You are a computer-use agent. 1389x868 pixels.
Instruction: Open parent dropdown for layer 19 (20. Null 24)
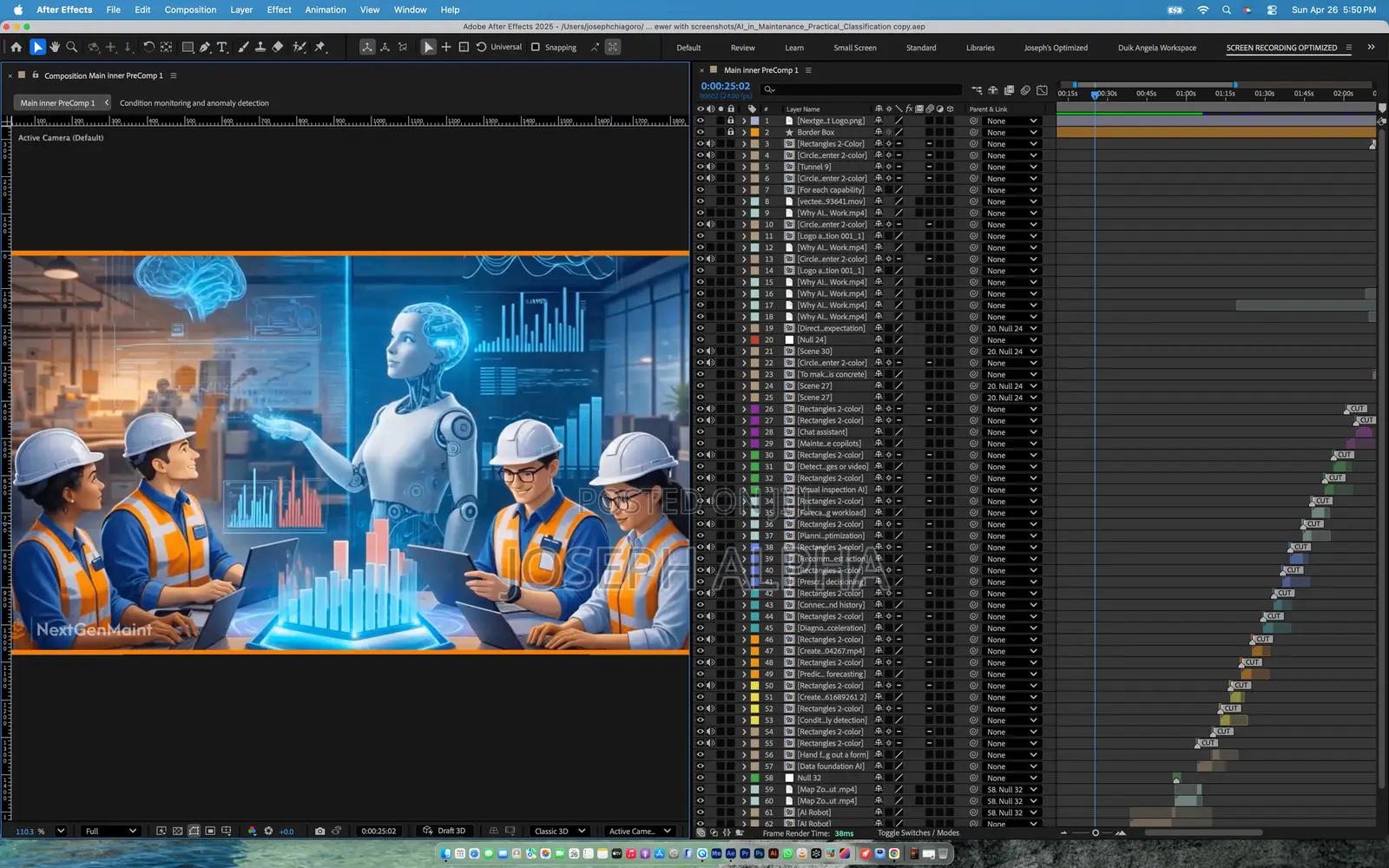tap(1011, 328)
